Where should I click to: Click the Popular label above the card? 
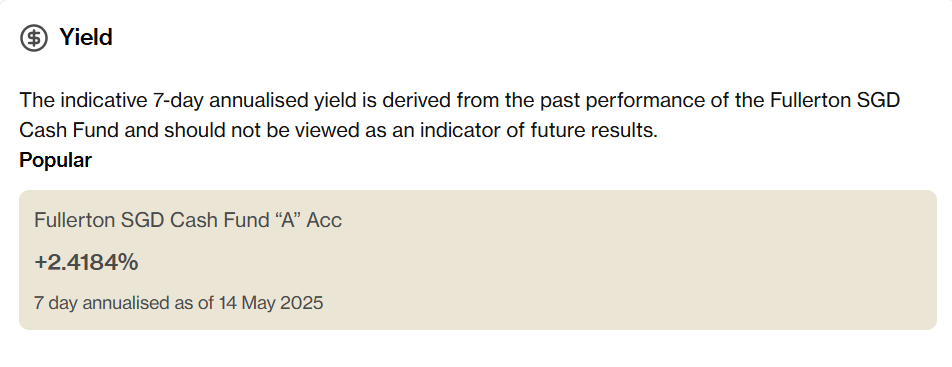coord(55,160)
